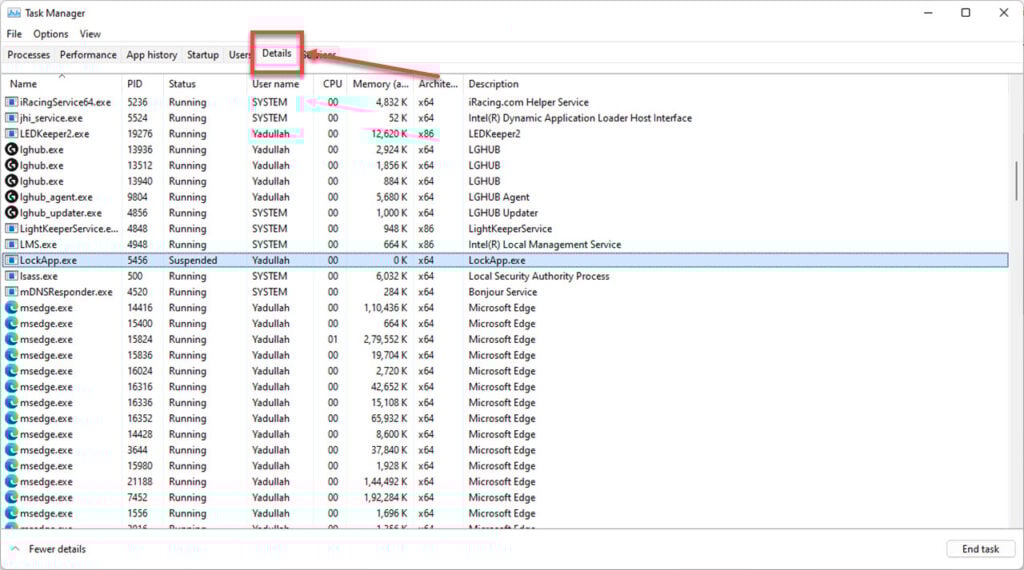Click the lghub.exe icon with PID 13936
This screenshot has width=1024, height=570.
11,150
